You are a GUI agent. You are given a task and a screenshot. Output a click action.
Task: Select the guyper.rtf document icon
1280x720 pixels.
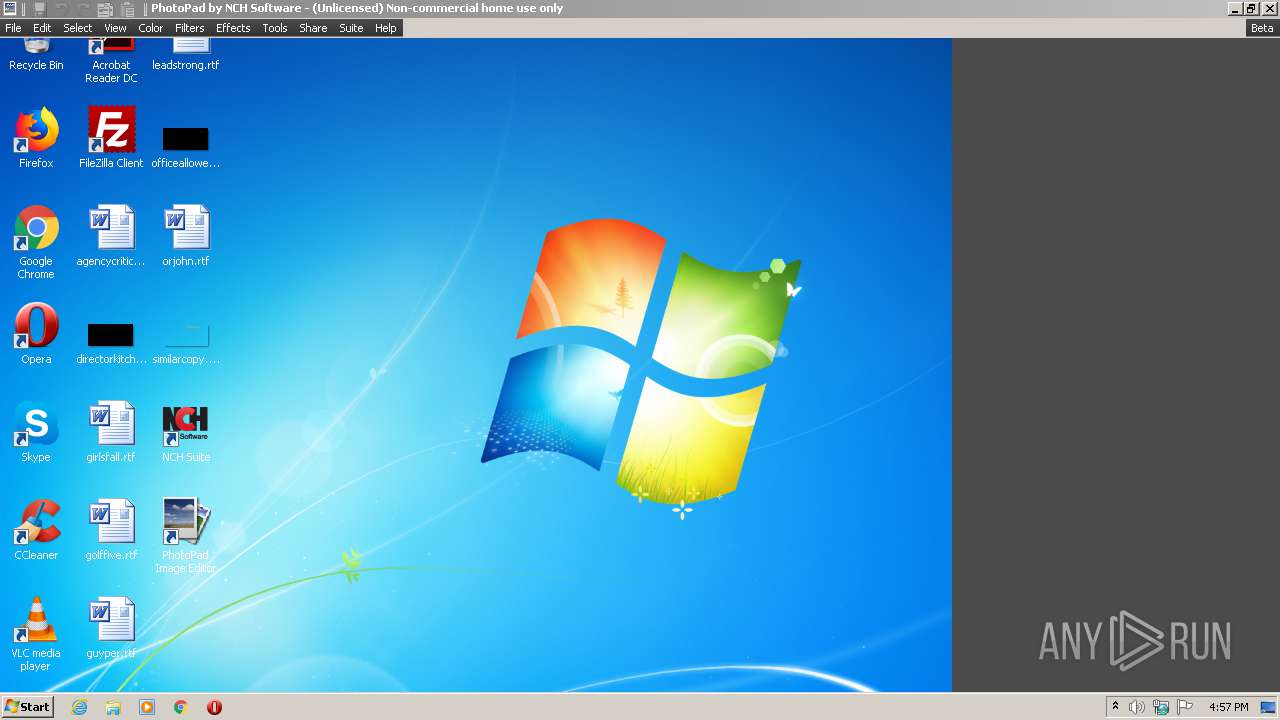click(x=111, y=628)
